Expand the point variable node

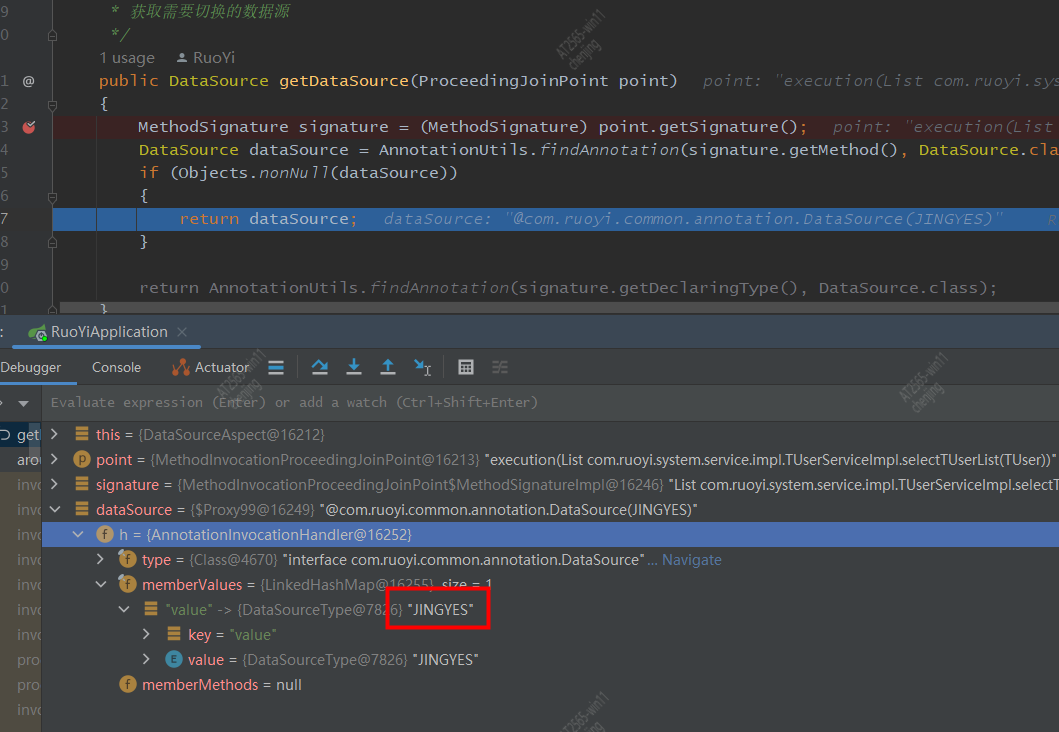coord(55,459)
